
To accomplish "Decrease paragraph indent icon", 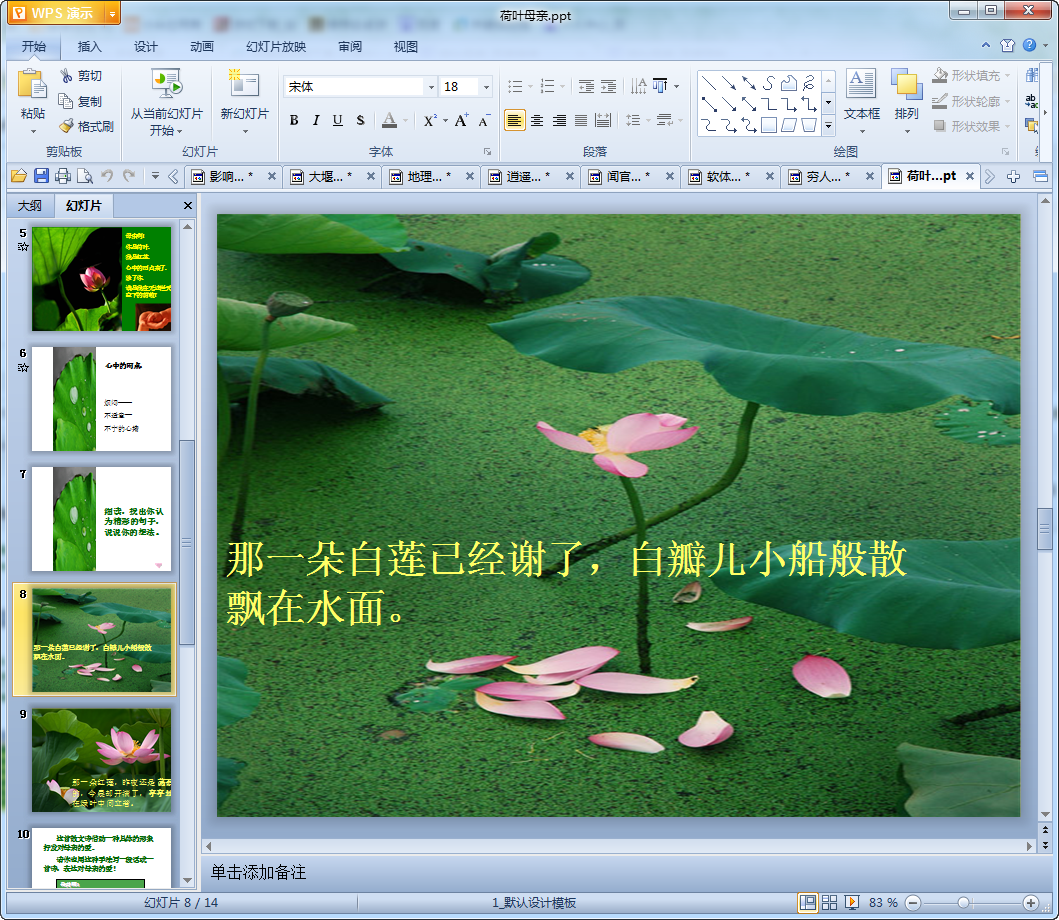I will pyautogui.click(x=586, y=86).
